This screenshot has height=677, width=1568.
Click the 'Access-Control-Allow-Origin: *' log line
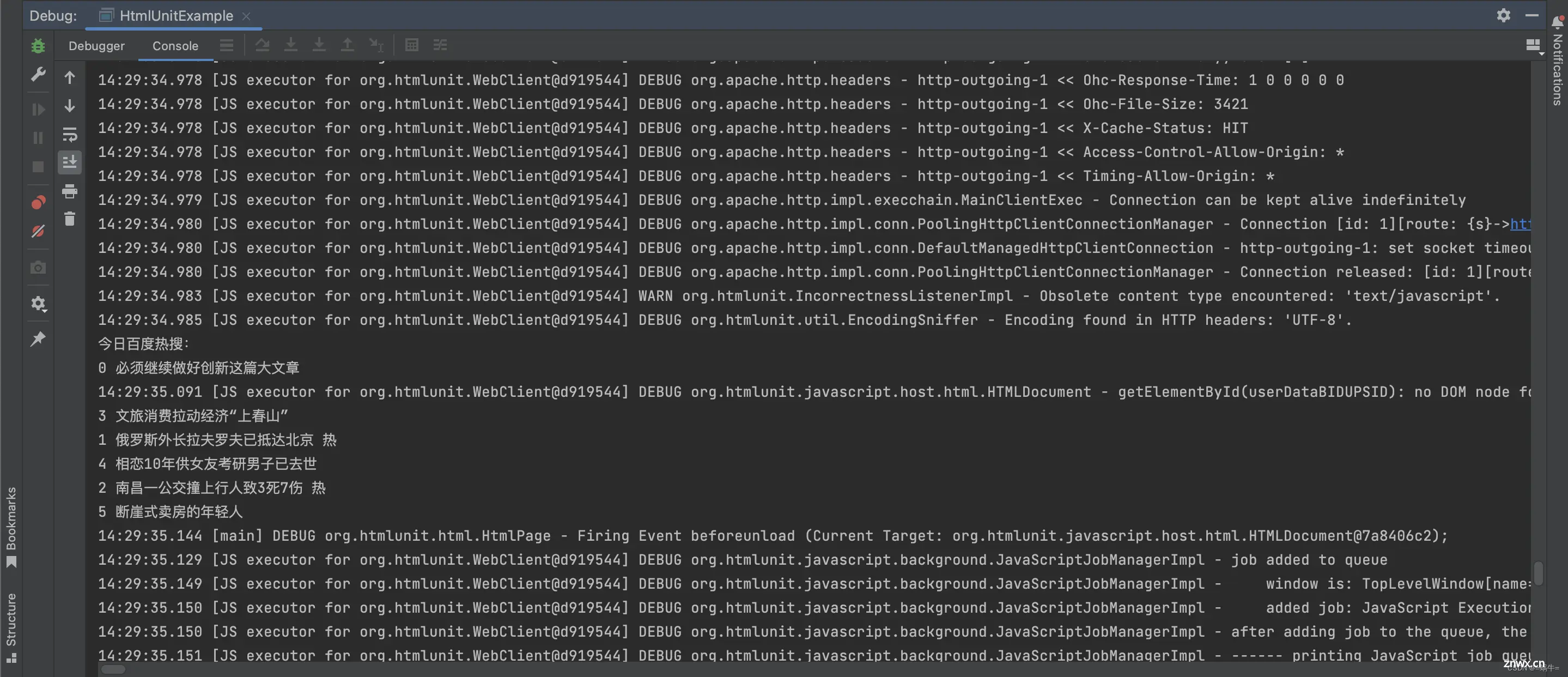tap(721, 152)
